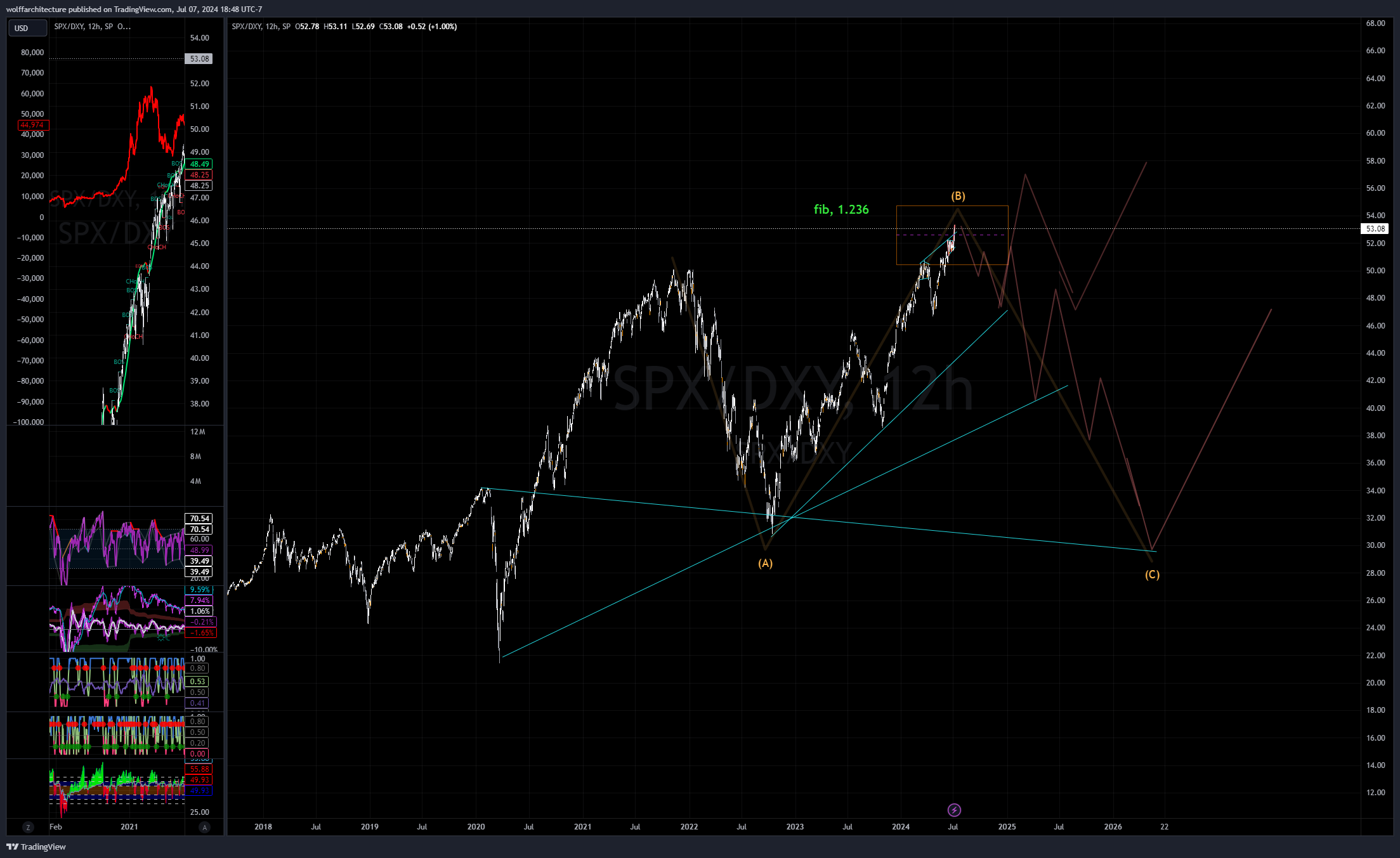This screenshot has width=1400, height=858.
Task: Click the 2025 date on time axis
Action: click(1007, 827)
